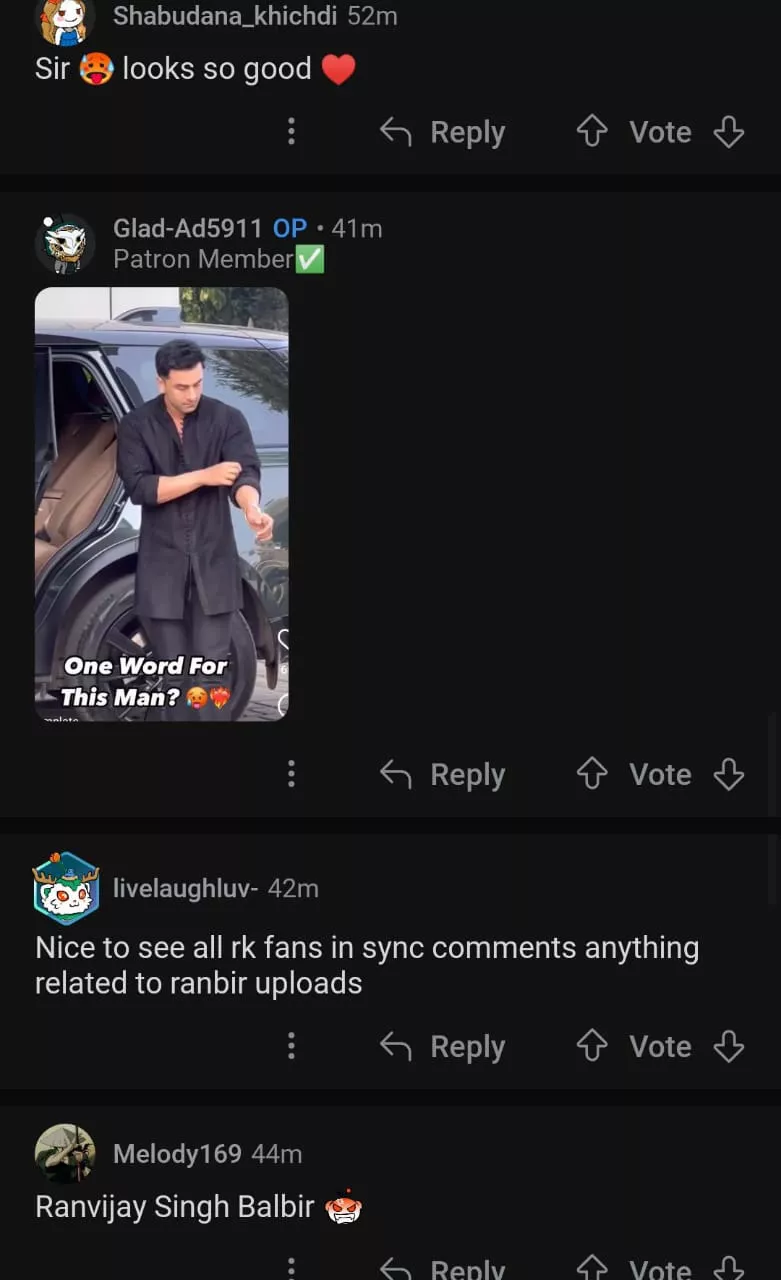
Task: Reply to Glad-Ad5911's image comment
Action: point(443,774)
